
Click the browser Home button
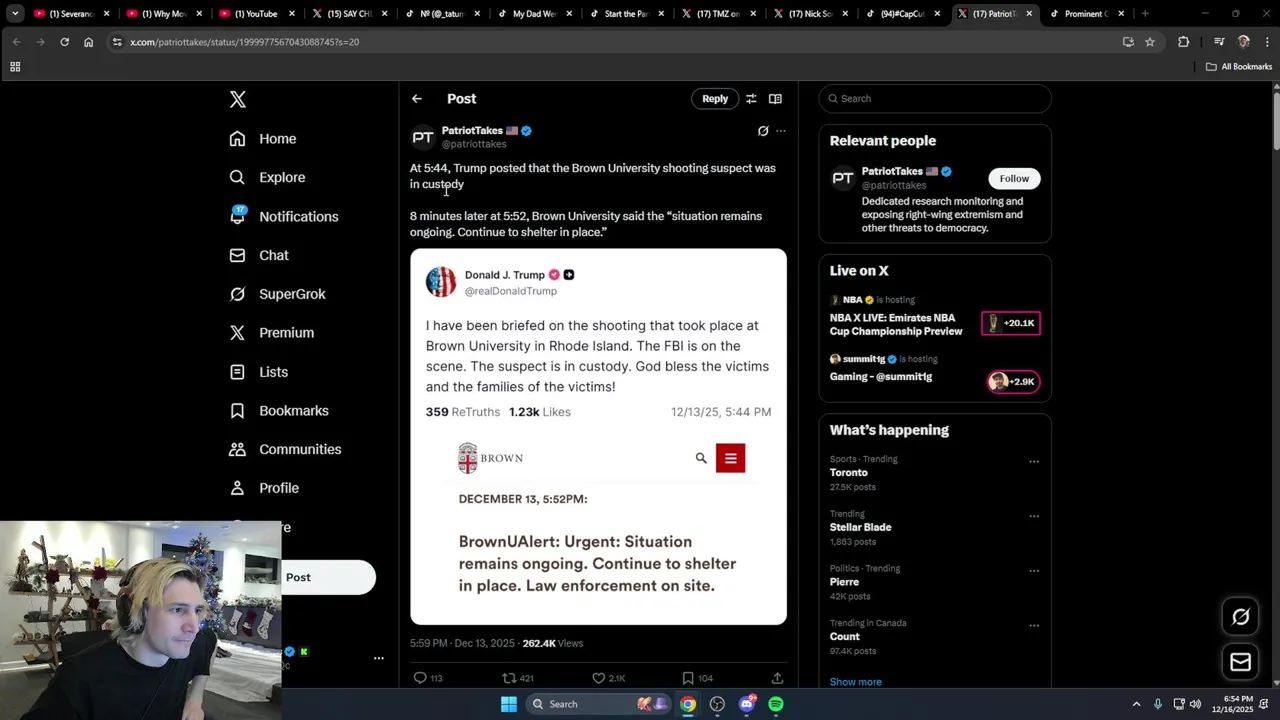pos(88,42)
